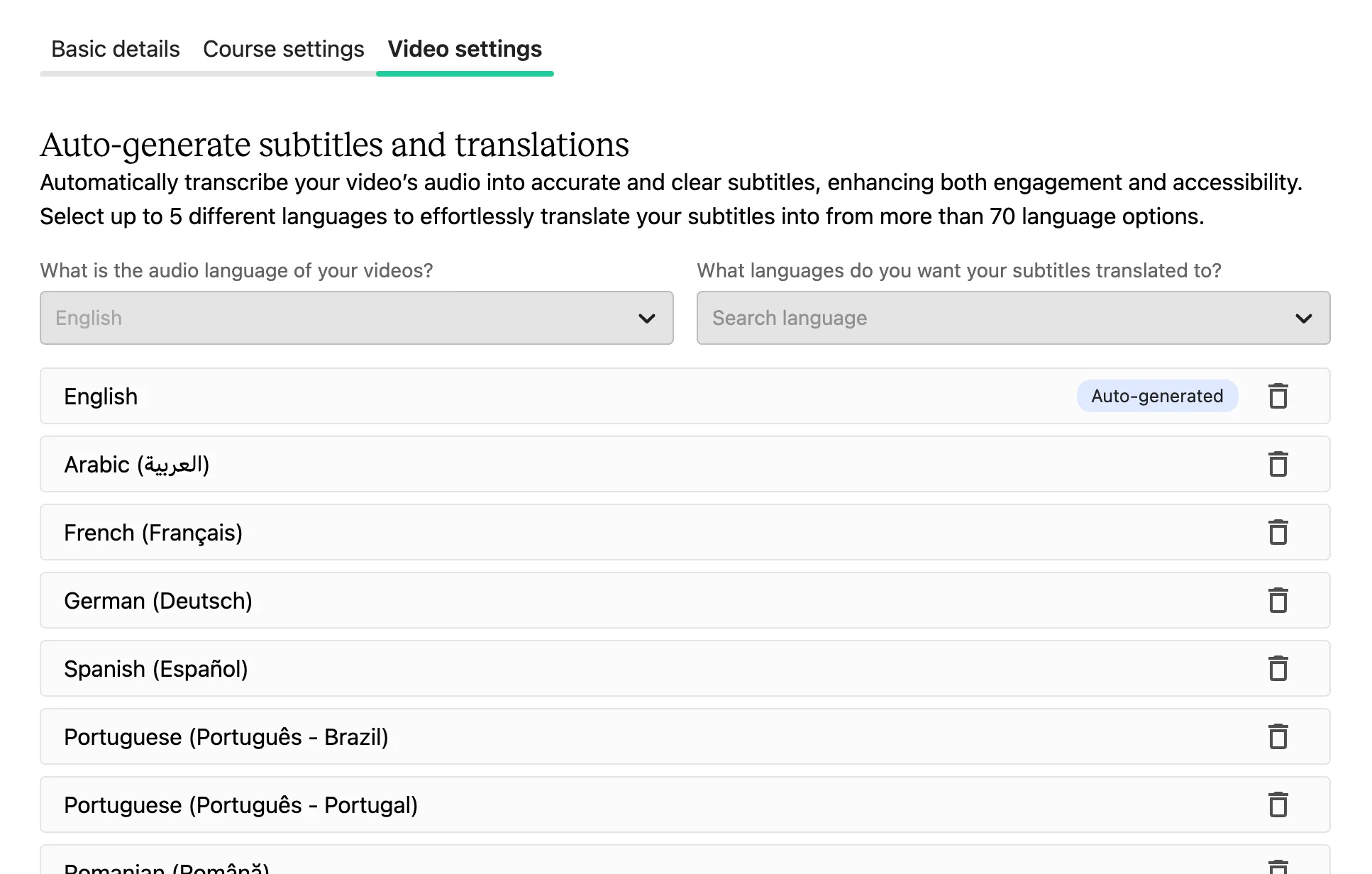
Task: Click the audio language question label
Action: [236, 270]
